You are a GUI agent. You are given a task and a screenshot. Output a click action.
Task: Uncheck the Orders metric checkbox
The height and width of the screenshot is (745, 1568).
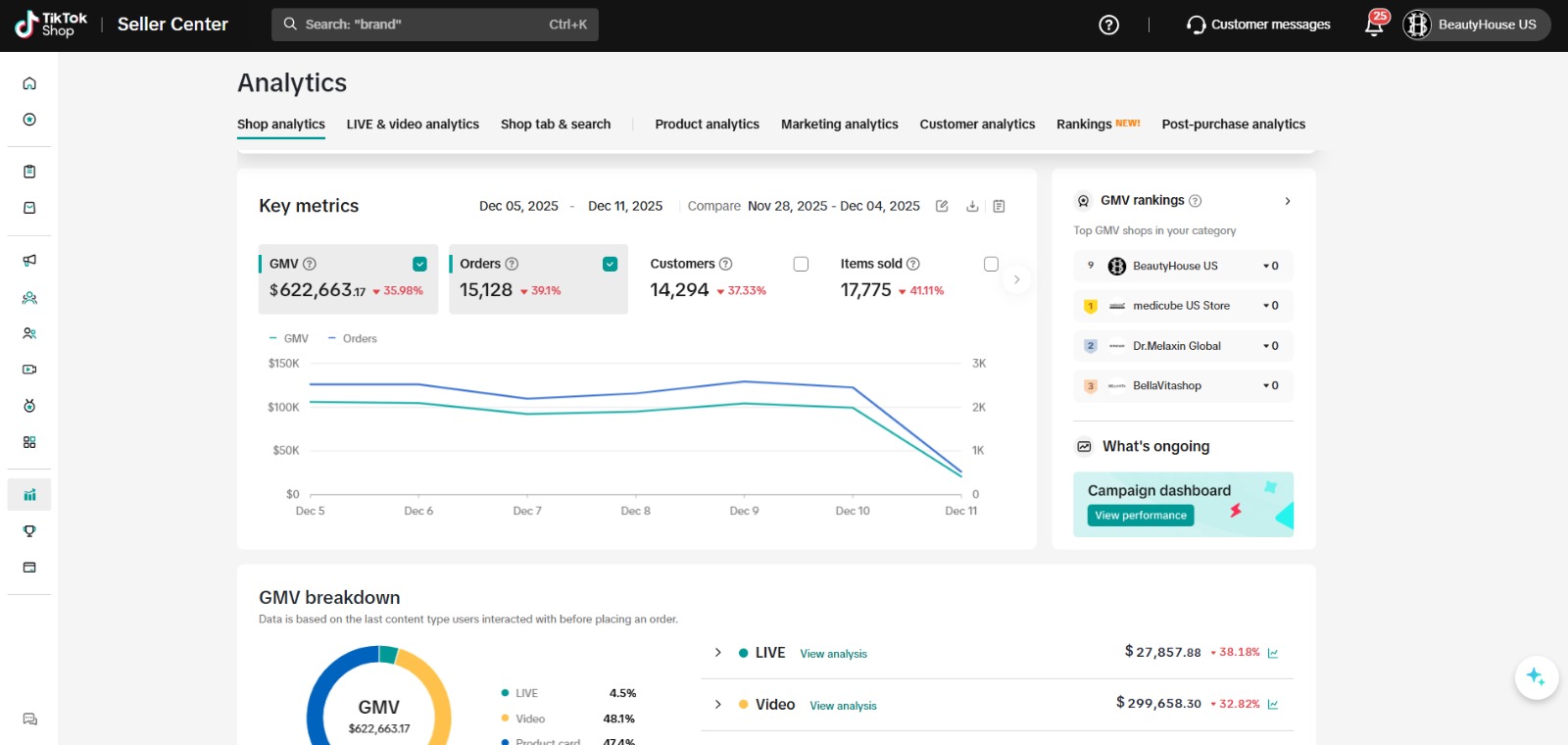[610, 264]
